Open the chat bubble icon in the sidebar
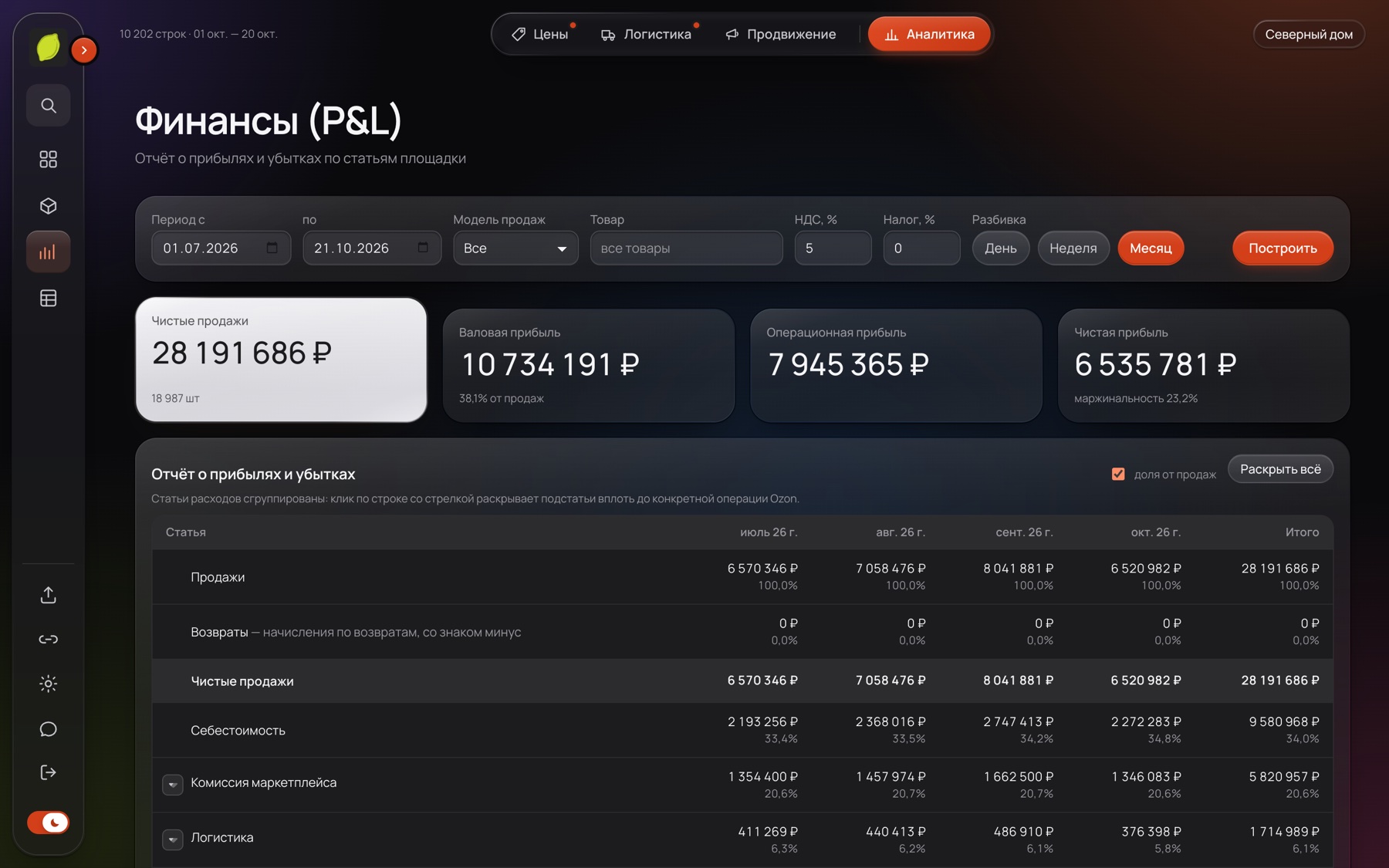The height and width of the screenshot is (868, 1389). [x=49, y=728]
